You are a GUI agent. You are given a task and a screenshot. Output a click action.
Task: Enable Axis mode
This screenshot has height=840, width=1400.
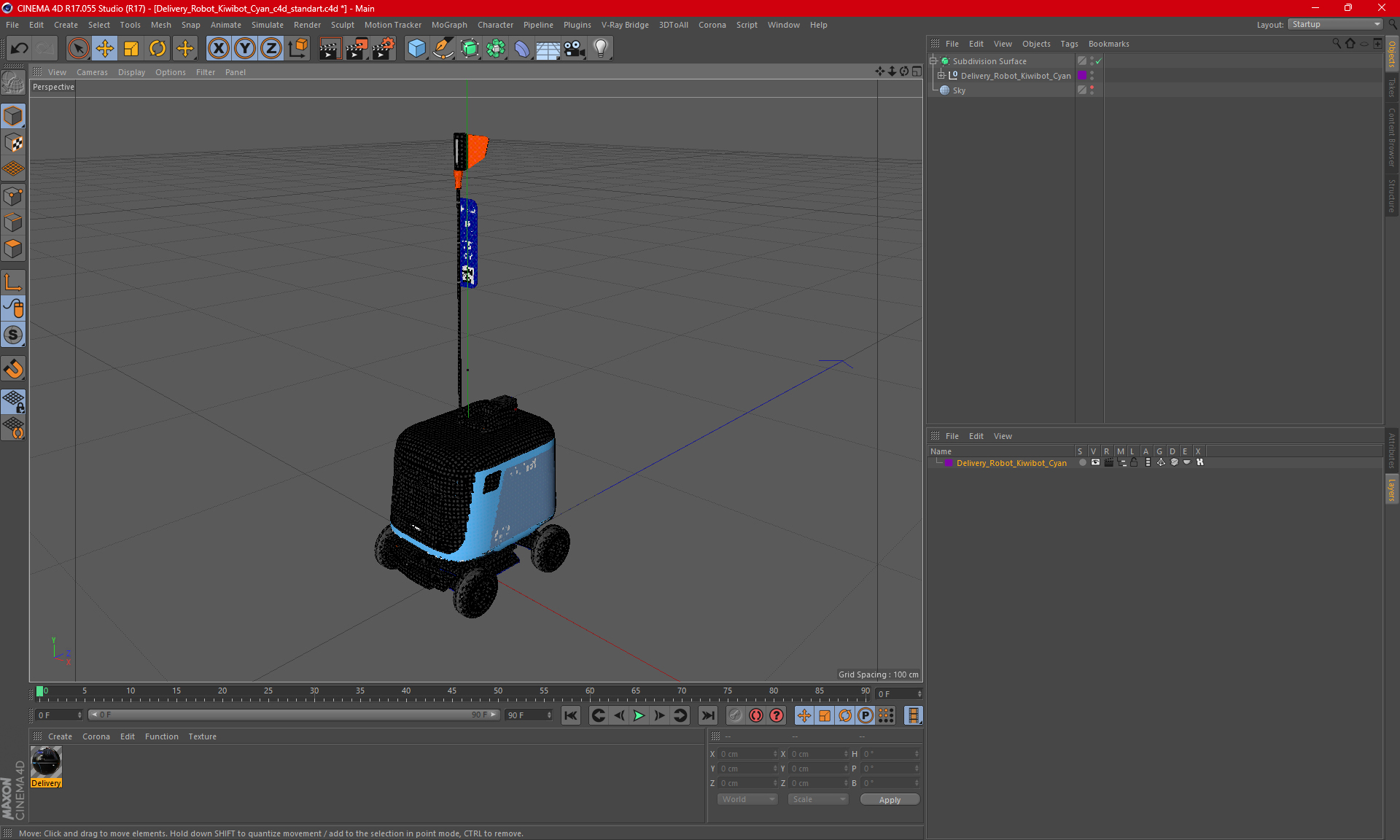point(13,281)
